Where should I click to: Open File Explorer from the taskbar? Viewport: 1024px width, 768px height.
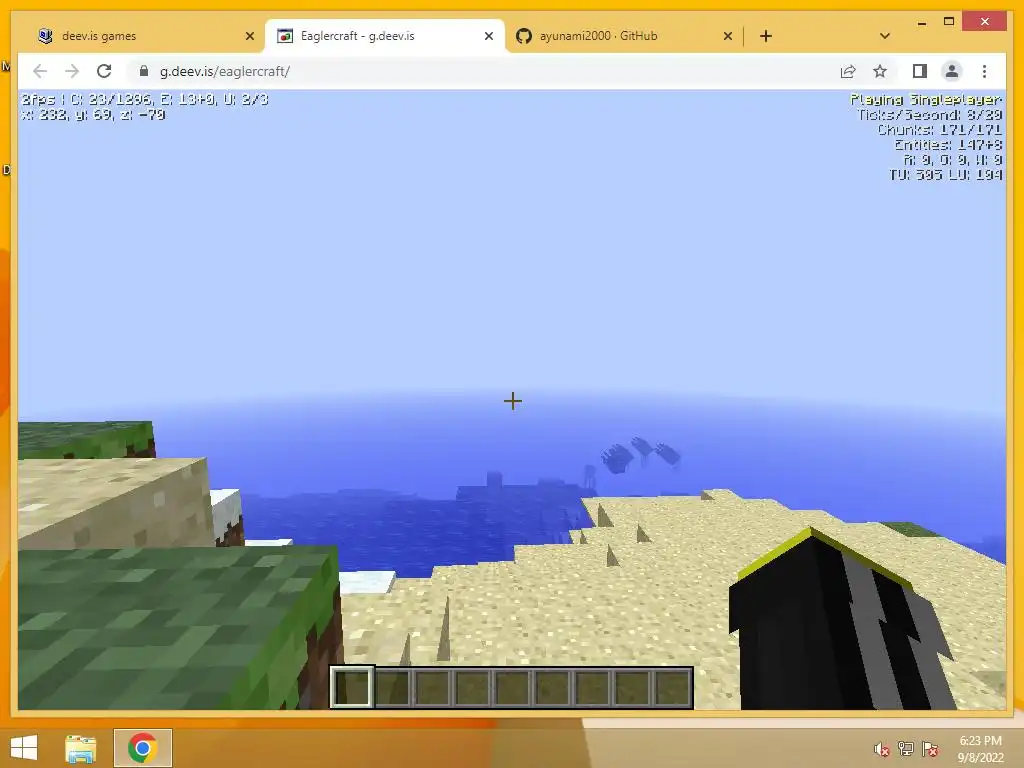pyautogui.click(x=81, y=748)
